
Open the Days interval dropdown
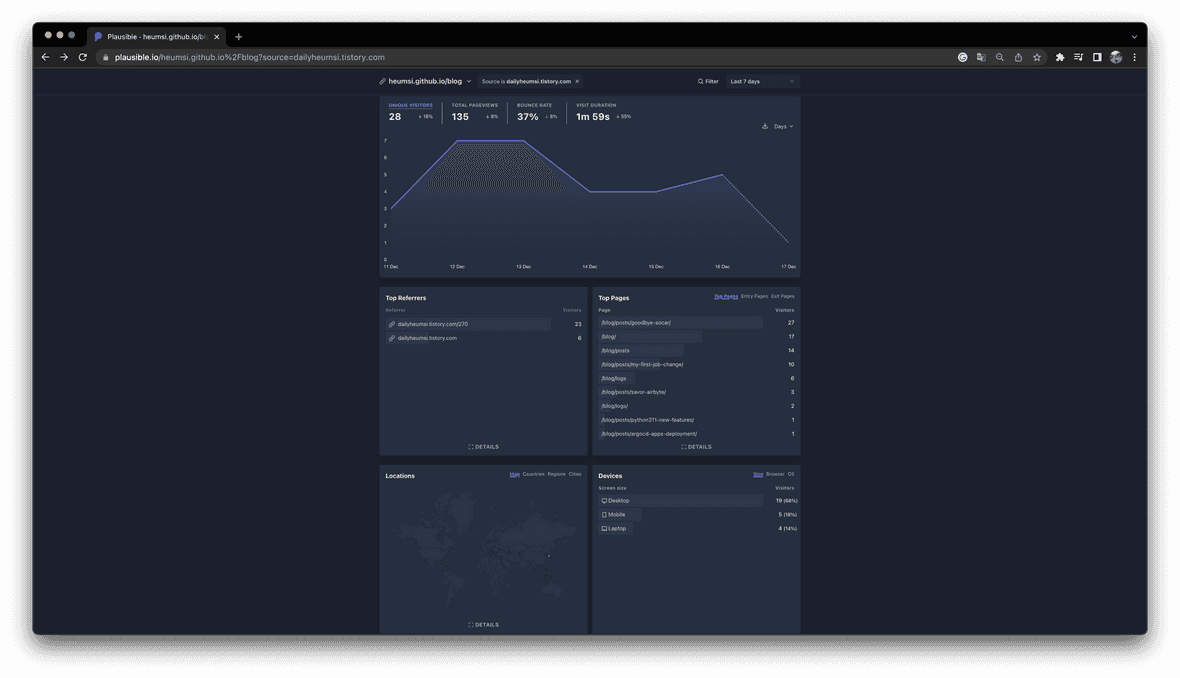pyautogui.click(x=783, y=126)
